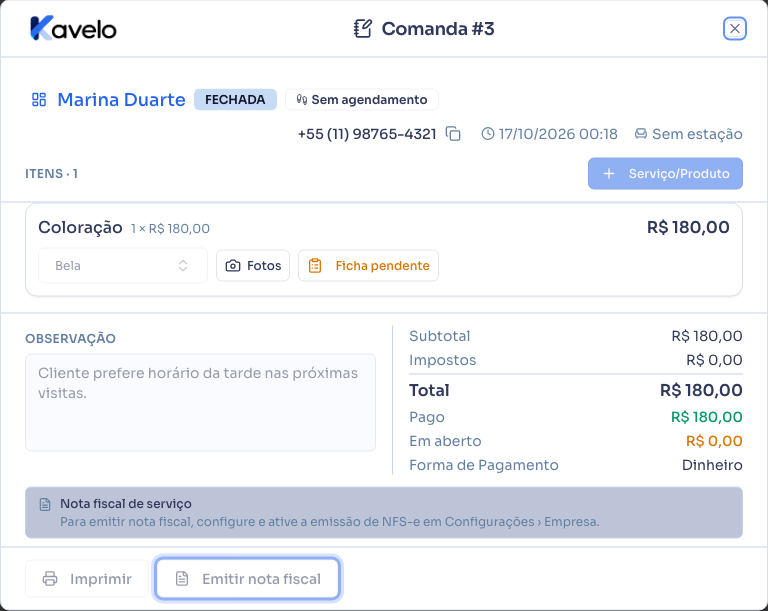This screenshot has height=611, width=768.
Task: Click the date 17/10/2026 00:18
Action: 558,134
